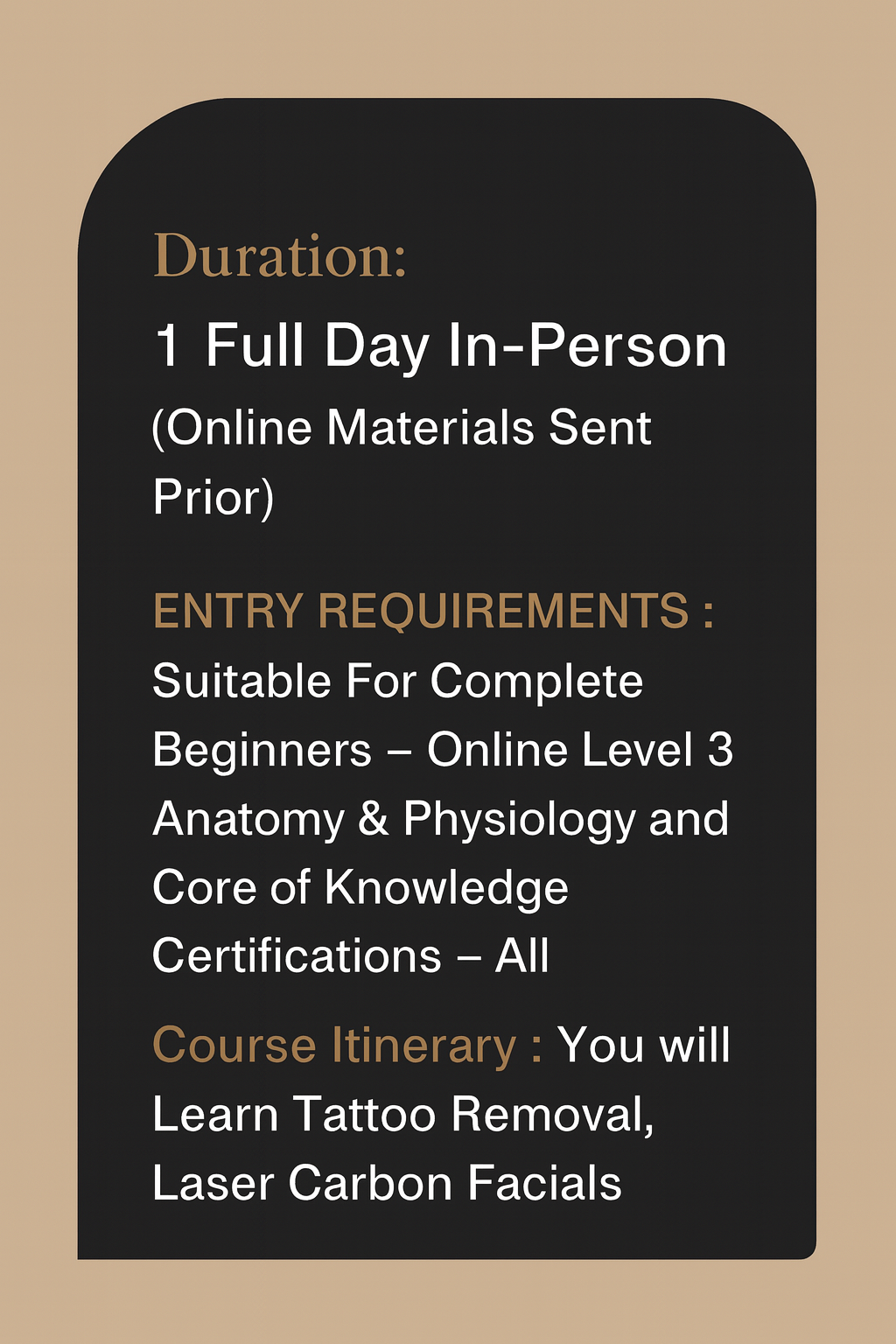The width and height of the screenshot is (896, 1344).
Task: Click the "ENTRY REQUIREMENTS :" heading
Action: [x=433, y=611]
